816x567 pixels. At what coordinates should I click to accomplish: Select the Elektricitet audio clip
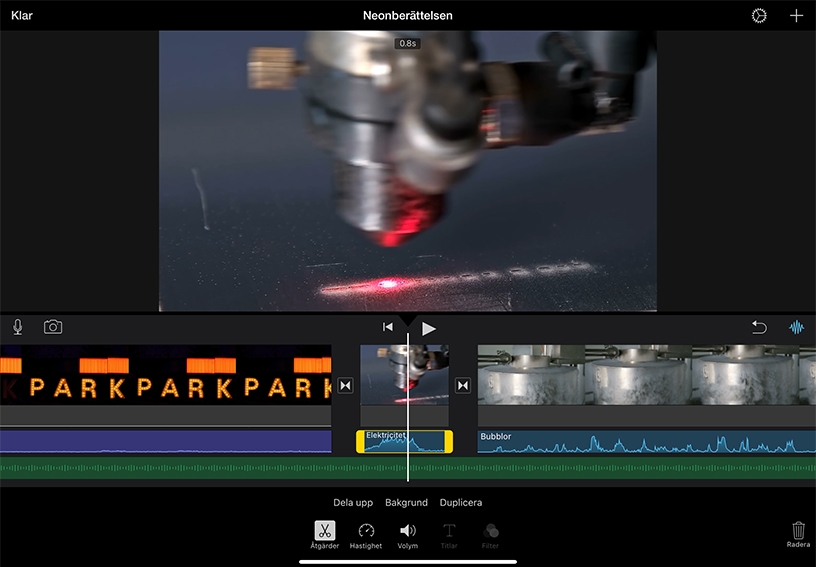point(404,442)
